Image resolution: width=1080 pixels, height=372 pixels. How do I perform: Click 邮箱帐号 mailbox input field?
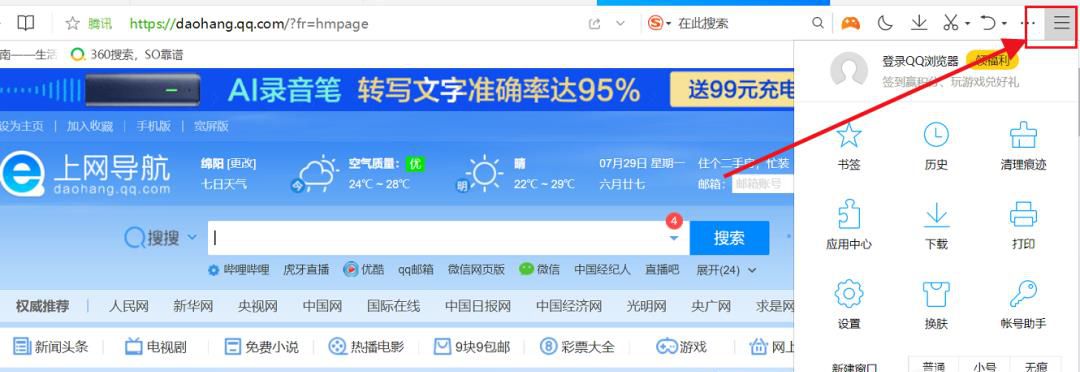coord(762,184)
